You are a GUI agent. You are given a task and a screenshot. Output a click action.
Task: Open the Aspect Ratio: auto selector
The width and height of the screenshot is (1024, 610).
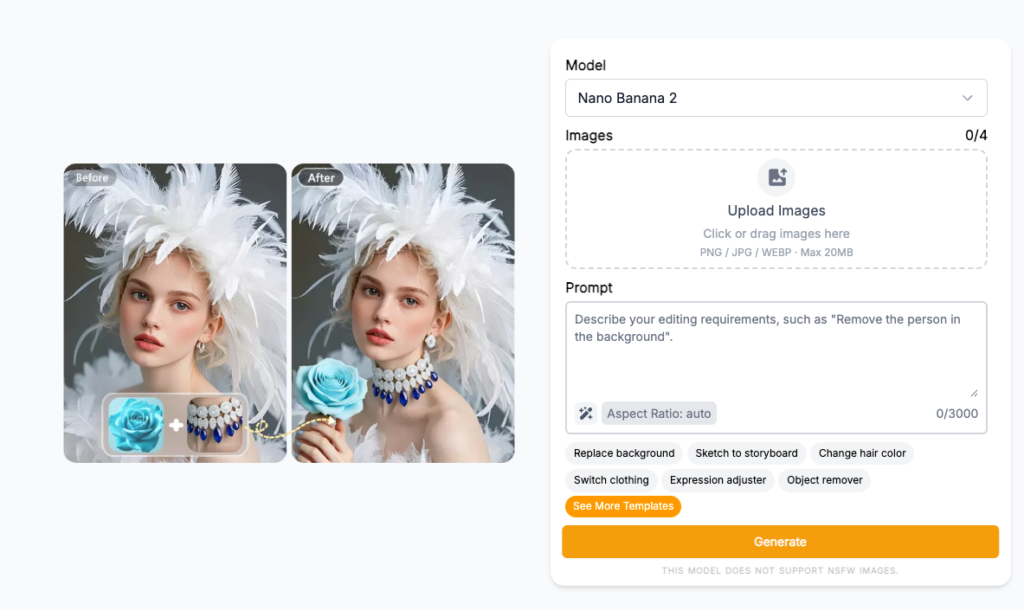coord(659,413)
